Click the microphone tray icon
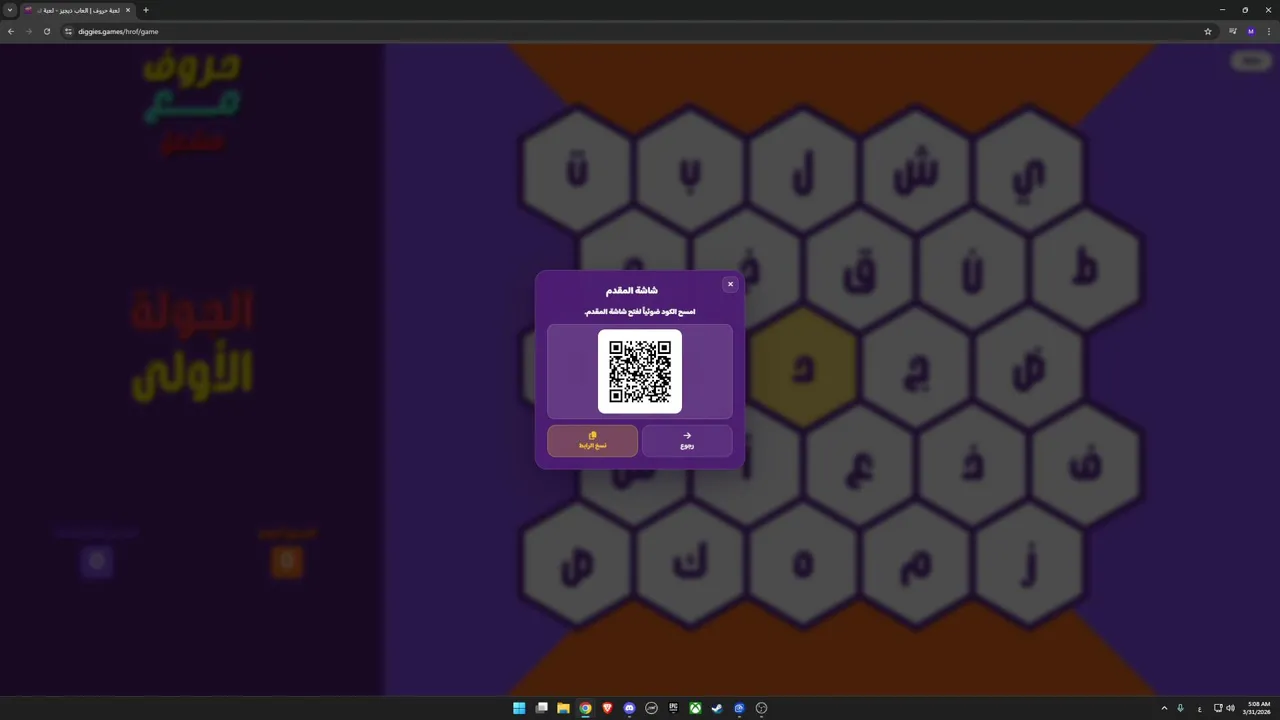 [1181, 708]
